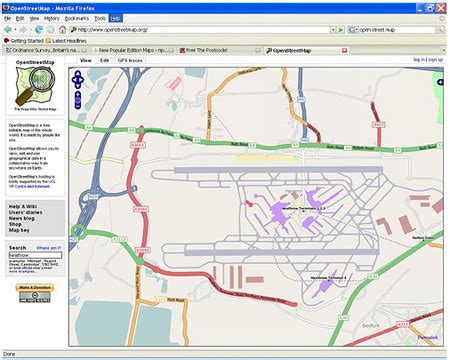Open the File menu

[x=8, y=18]
